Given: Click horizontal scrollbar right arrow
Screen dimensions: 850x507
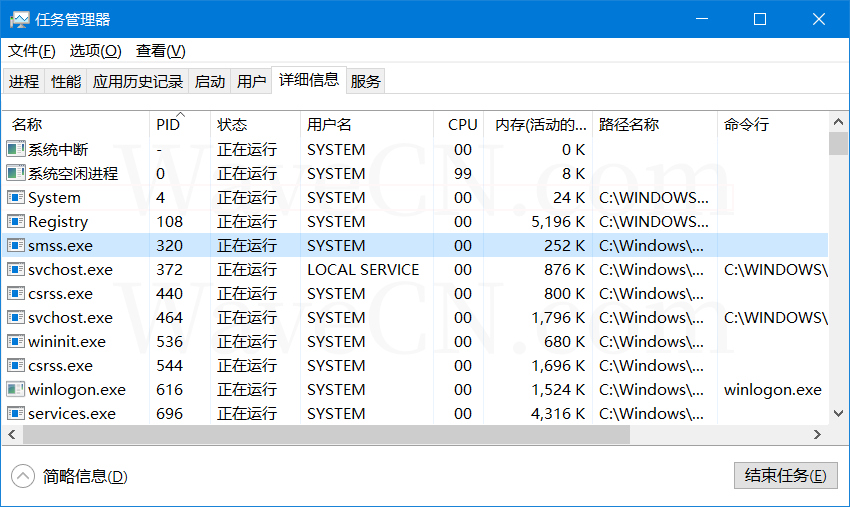Looking at the screenshot, I should coord(817,434).
